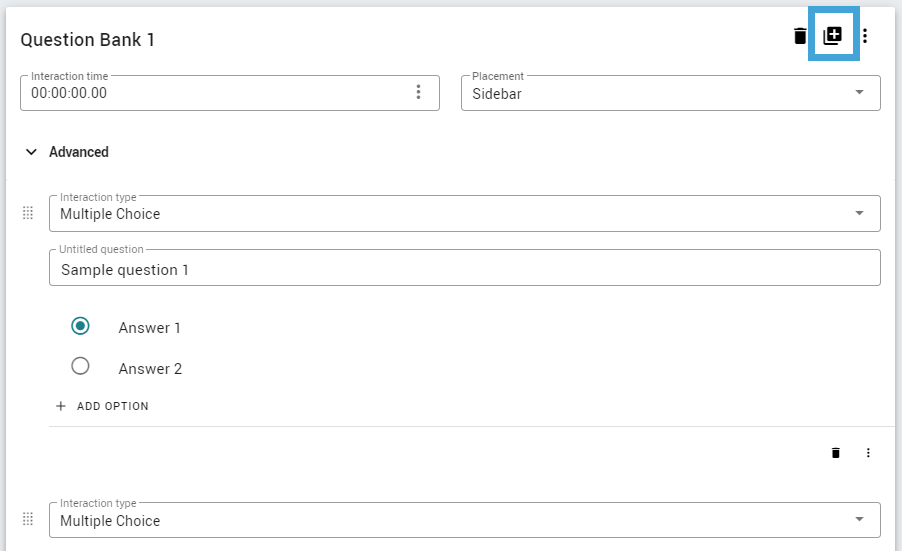Select the Answer 2 radio button
The image size is (902, 551).
(80, 366)
